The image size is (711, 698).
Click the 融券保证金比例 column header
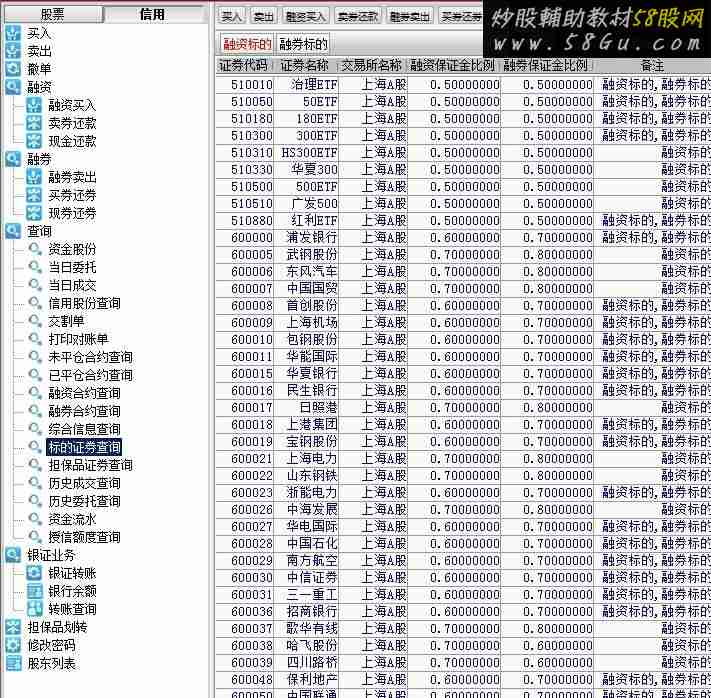click(x=546, y=66)
